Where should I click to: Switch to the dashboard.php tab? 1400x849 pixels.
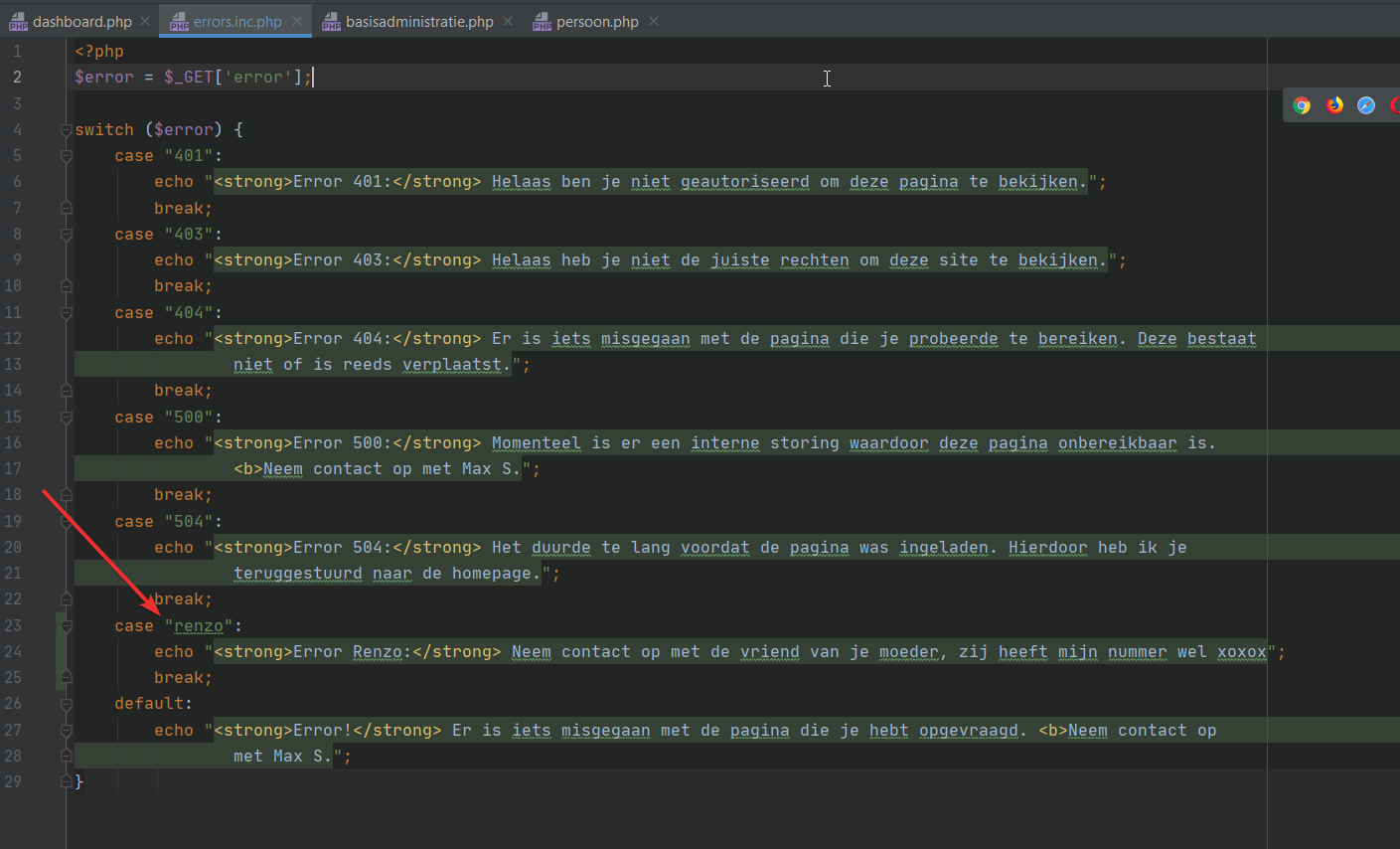point(81,22)
